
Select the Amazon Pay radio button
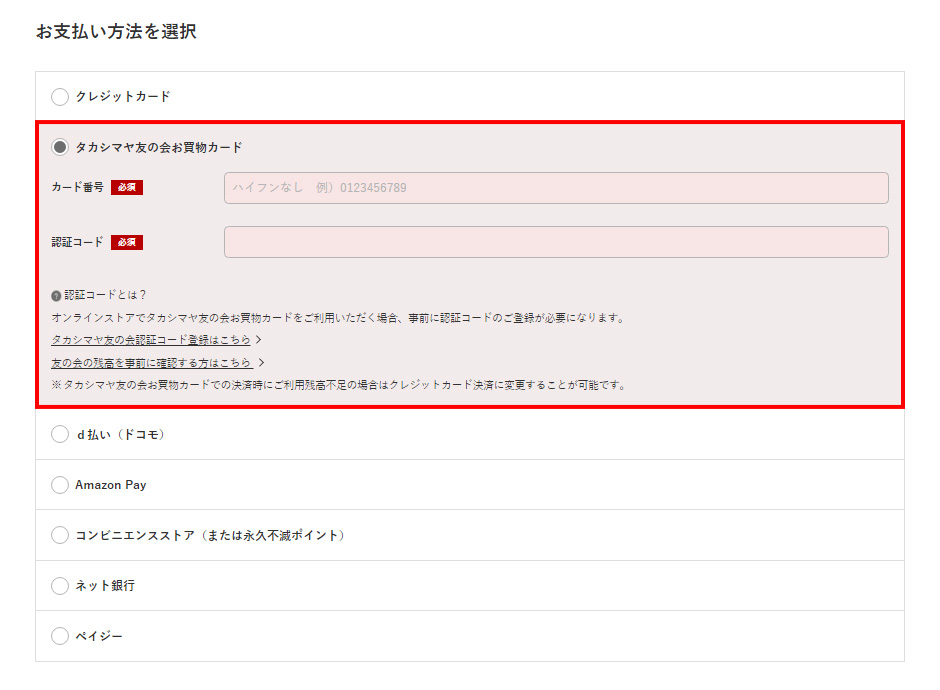(x=60, y=484)
